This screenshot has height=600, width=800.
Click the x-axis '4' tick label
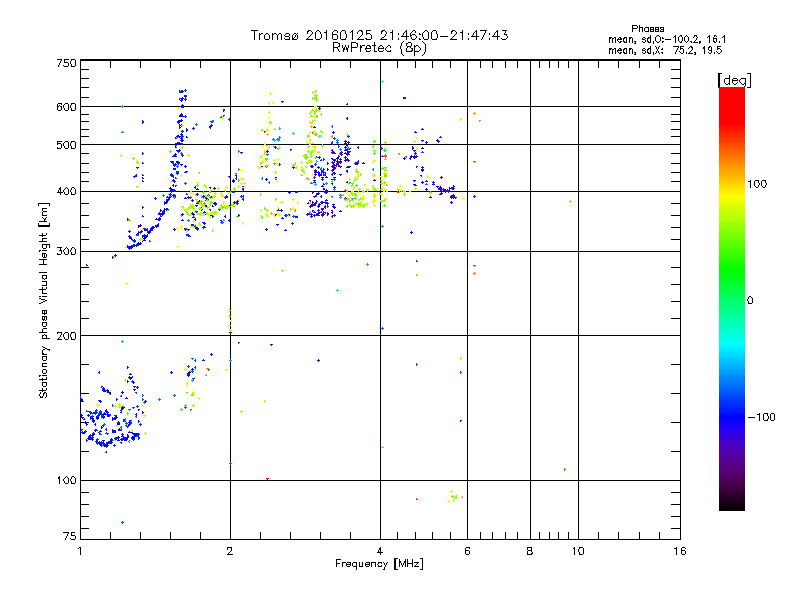tap(380, 551)
